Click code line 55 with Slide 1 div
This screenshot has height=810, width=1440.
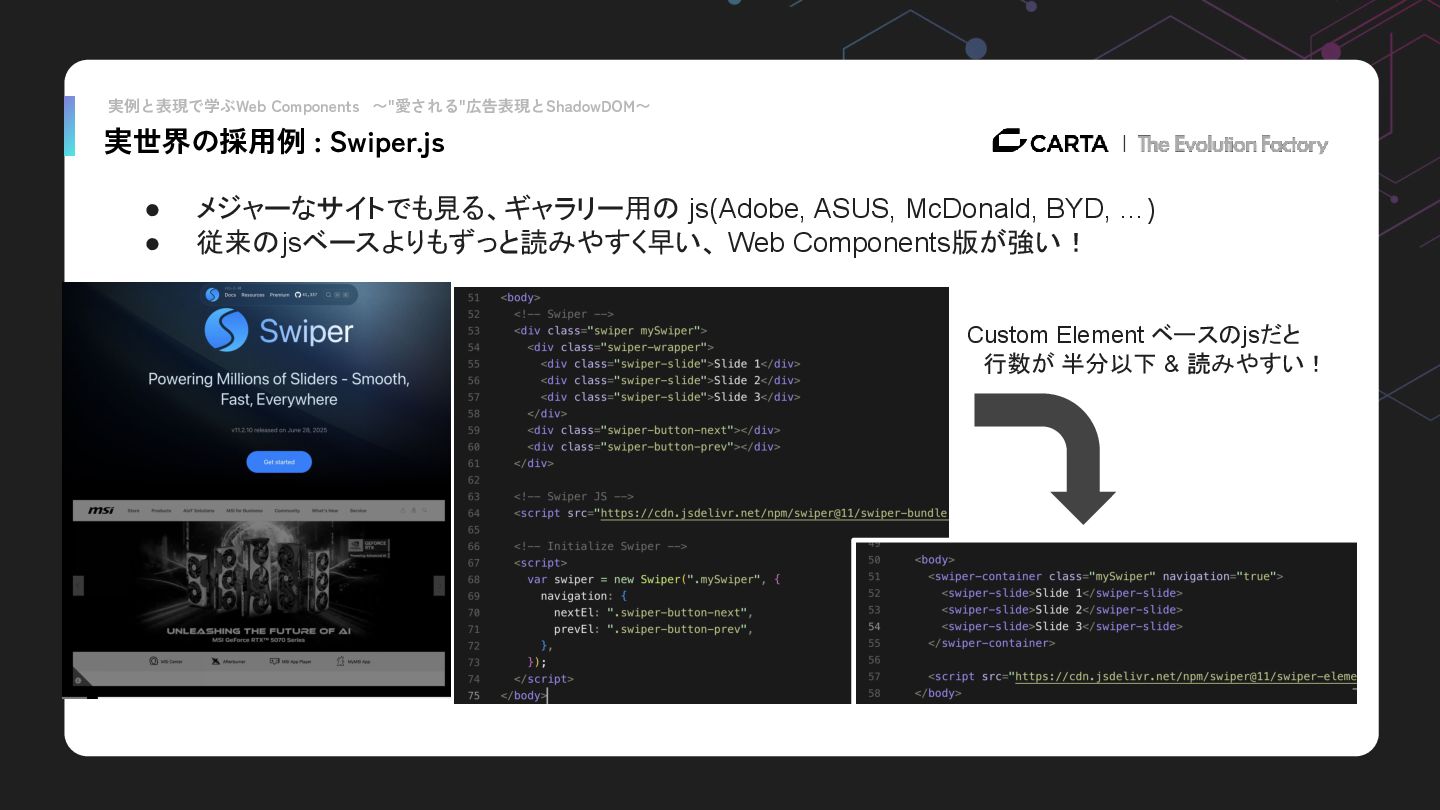click(x=671, y=364)
